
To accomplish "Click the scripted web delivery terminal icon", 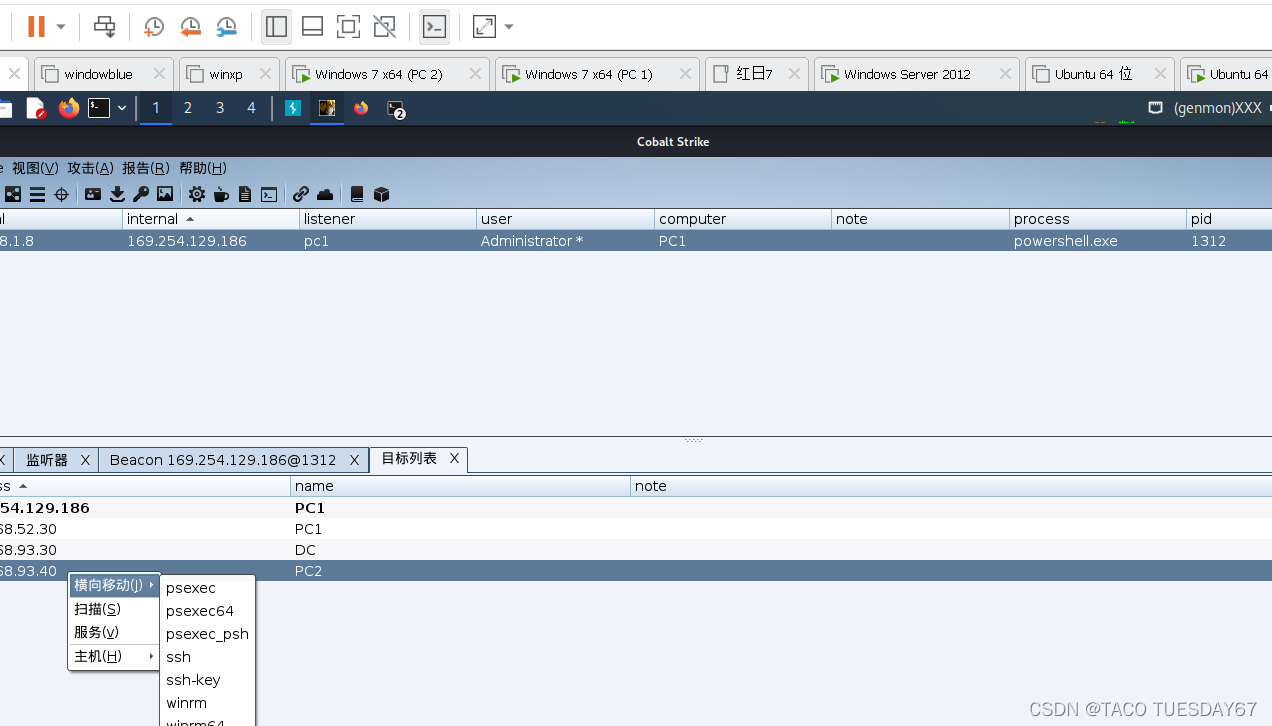I will [269, 194].
